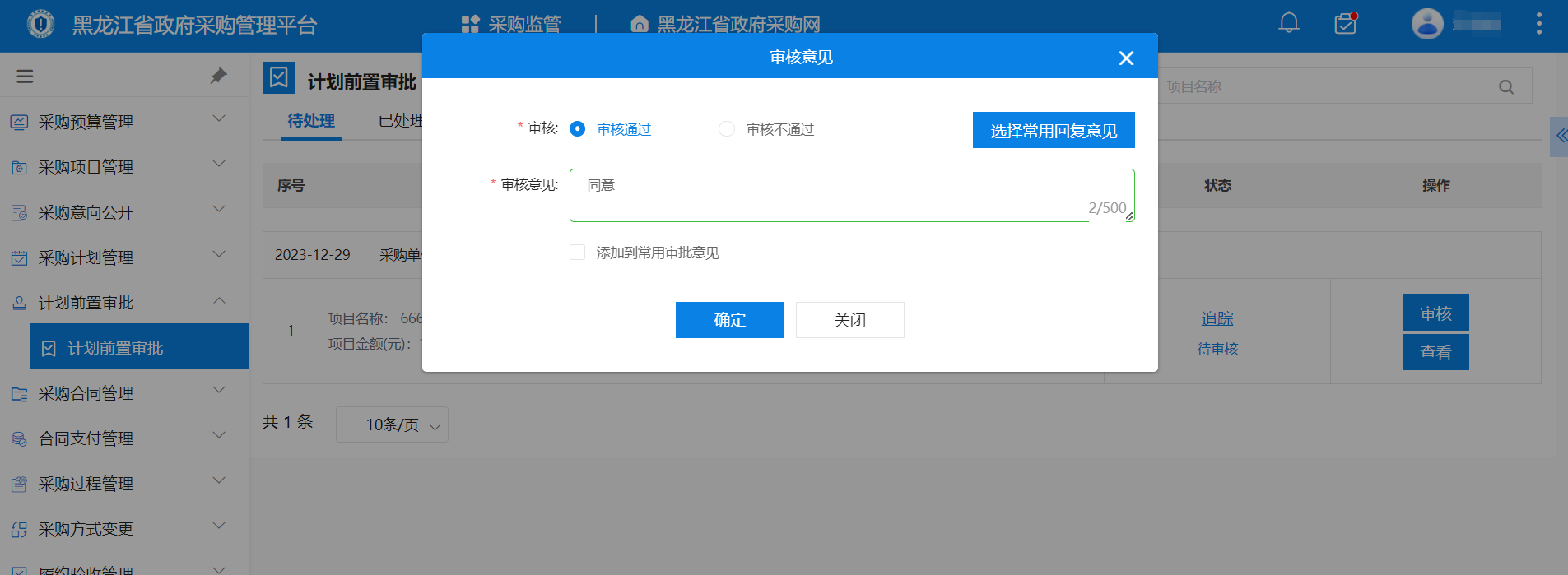Open the notification bell icon
Viewport: 1568px width, 575px height.
pos(1289,23)
